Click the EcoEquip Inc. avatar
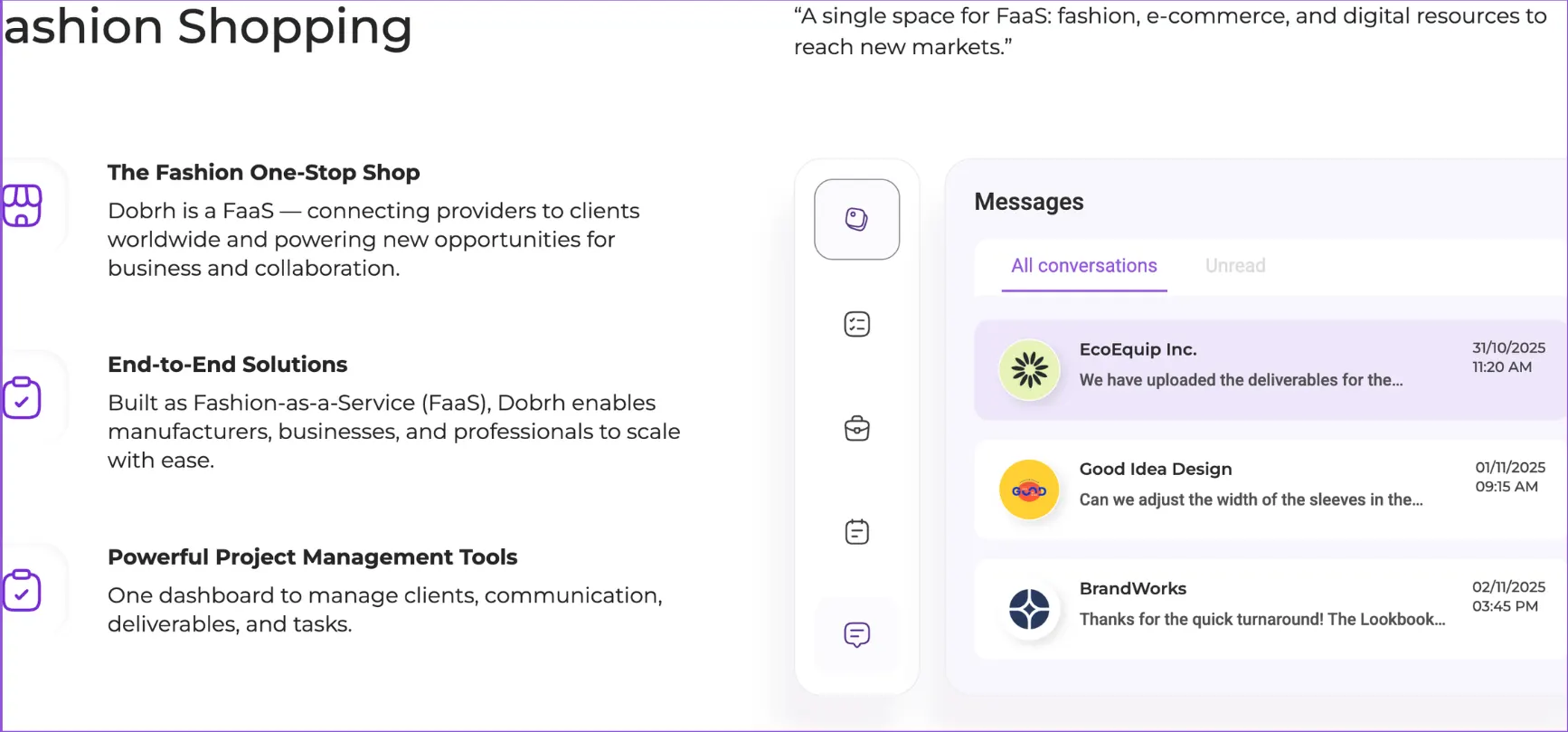Image resolution: width=1568 pixels, height=732 pixels. 1029,369
